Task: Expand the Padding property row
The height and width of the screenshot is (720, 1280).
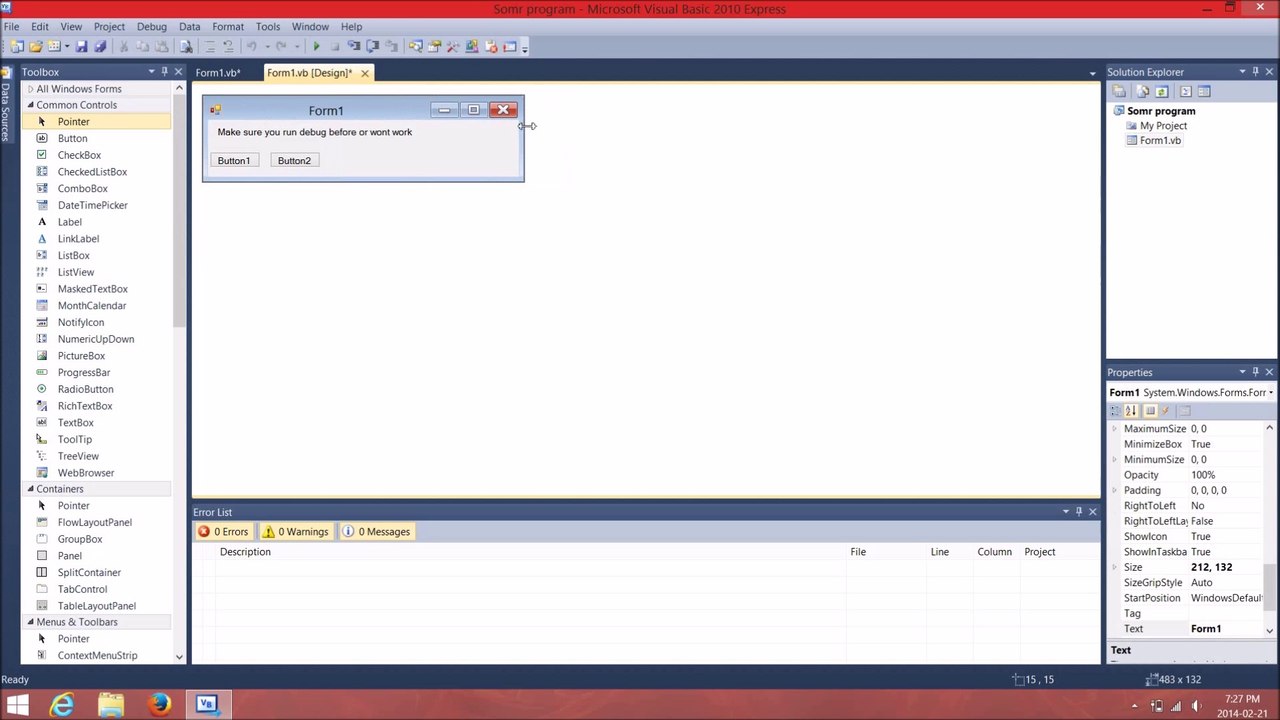Action: [x=1115, y=490]
